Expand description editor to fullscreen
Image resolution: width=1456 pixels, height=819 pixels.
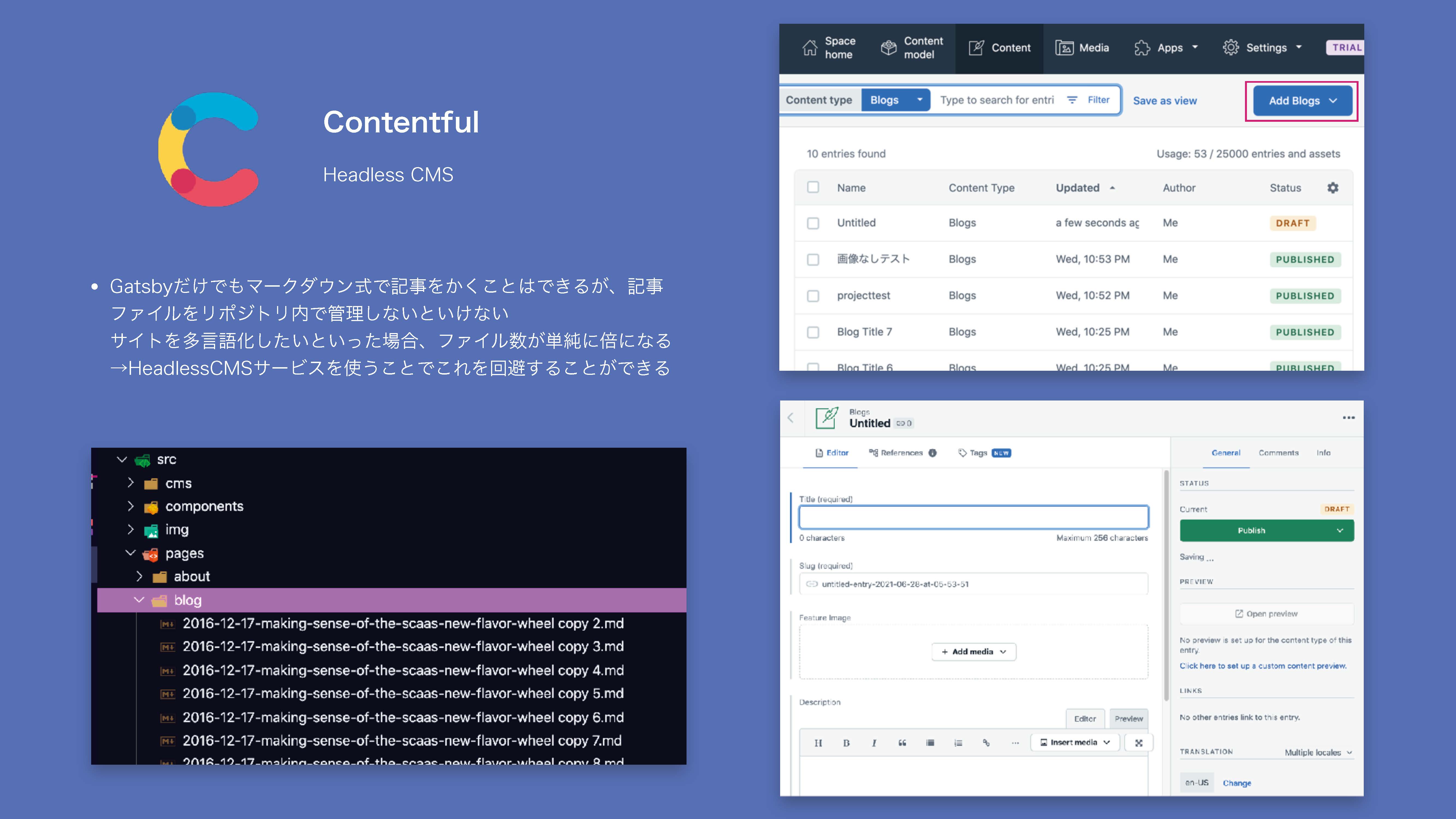tap(1139, 743)
